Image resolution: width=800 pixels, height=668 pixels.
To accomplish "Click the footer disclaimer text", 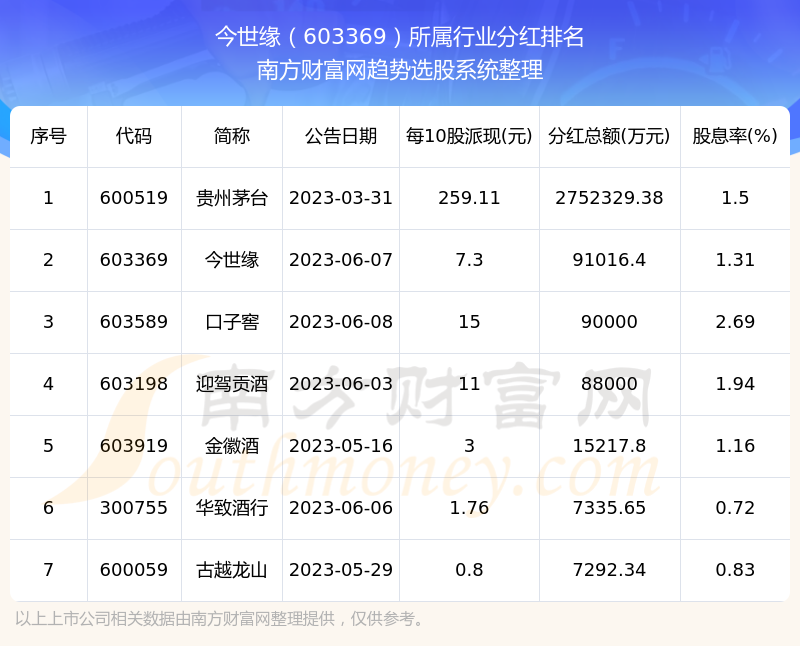I will pyautogui.click(x=219, y=619).
